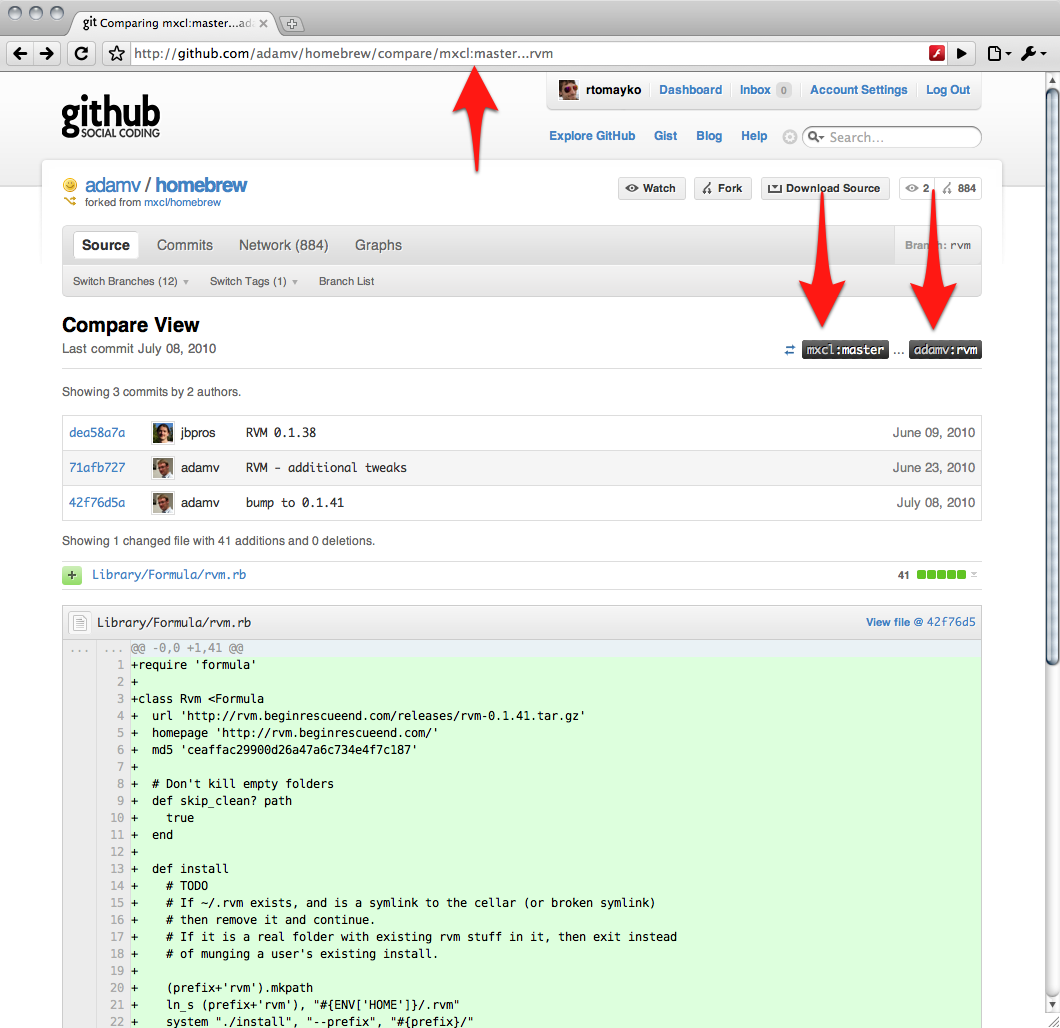This screenshot has width=1060, height=1028.
Task: Click the Download Source button
Action: point(825,188)
